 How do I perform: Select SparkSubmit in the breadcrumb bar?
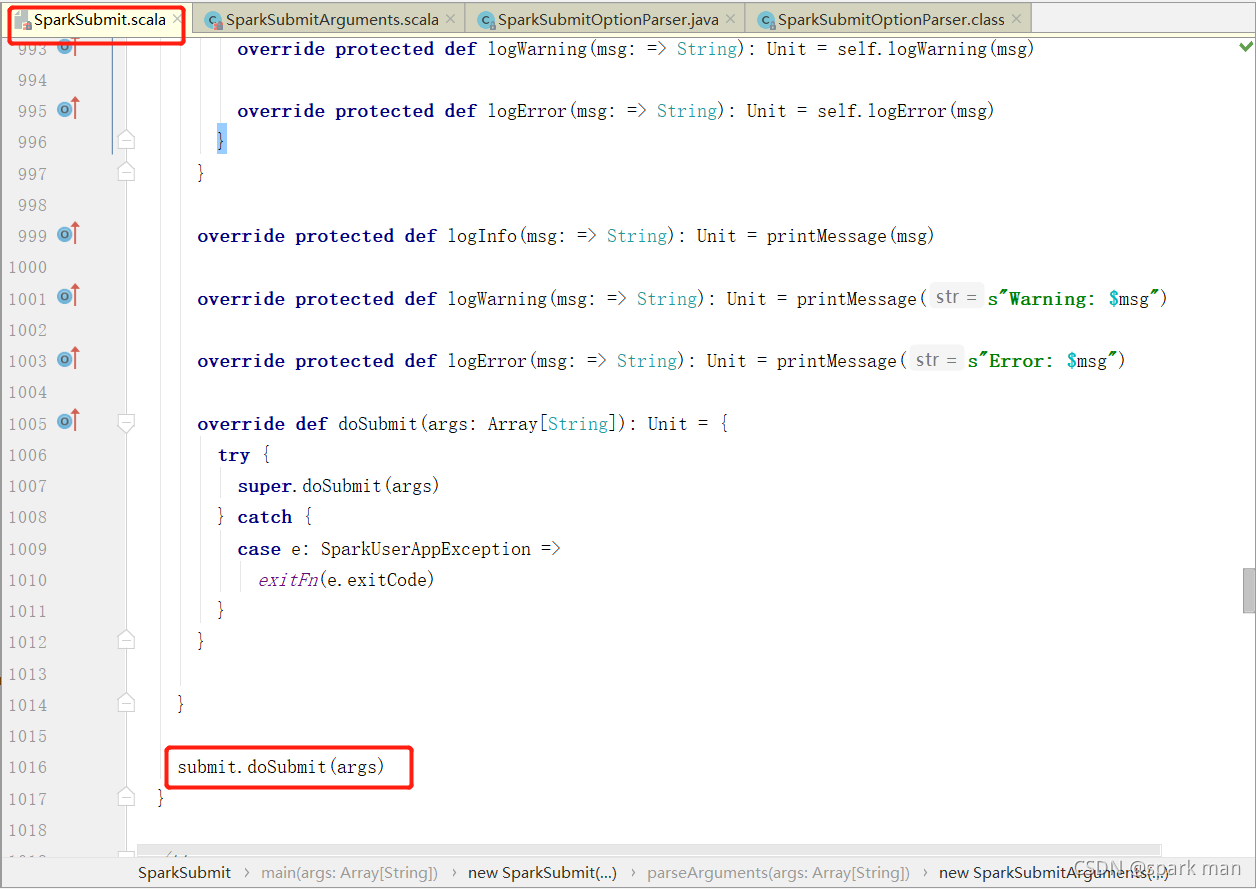pyautogui.click(x=184, y=873)
